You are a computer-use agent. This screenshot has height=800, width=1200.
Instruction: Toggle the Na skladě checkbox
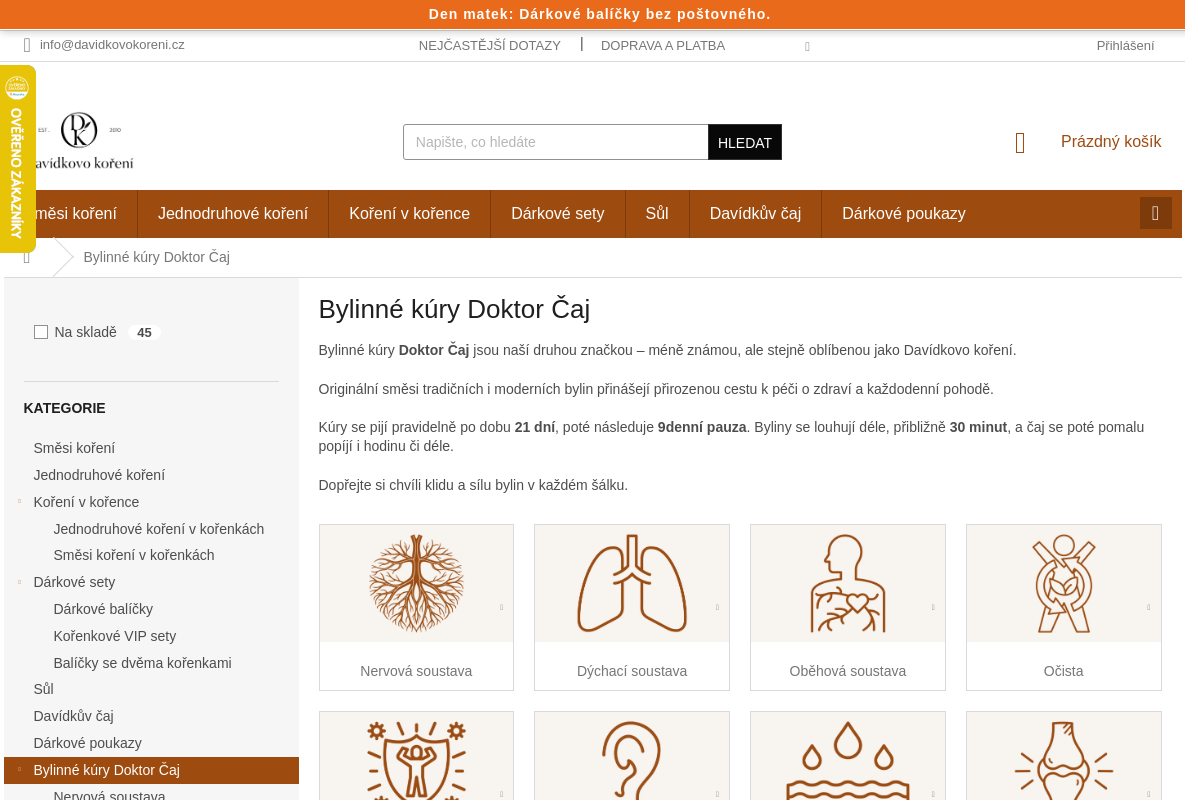(x=41, y=332)
